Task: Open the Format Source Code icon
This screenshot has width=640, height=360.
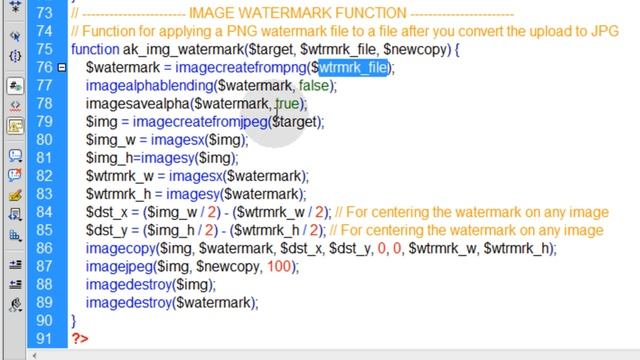Action: 15,304
